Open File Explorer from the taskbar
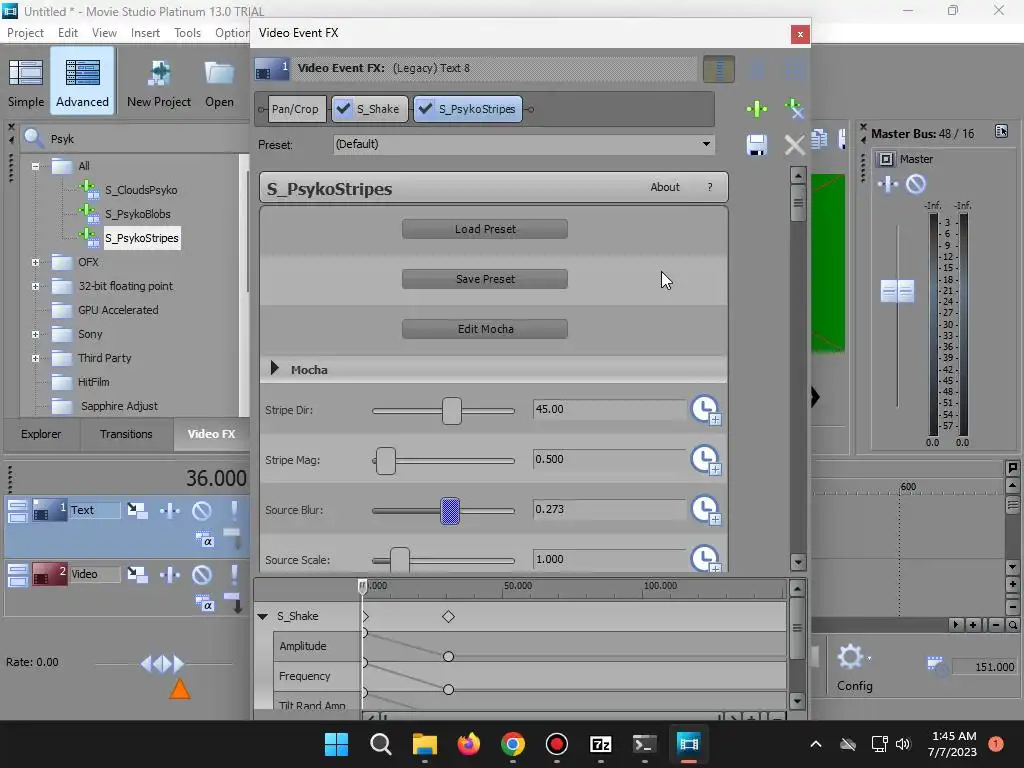Viewport: 1024px width, 768px height. [424, 744]
